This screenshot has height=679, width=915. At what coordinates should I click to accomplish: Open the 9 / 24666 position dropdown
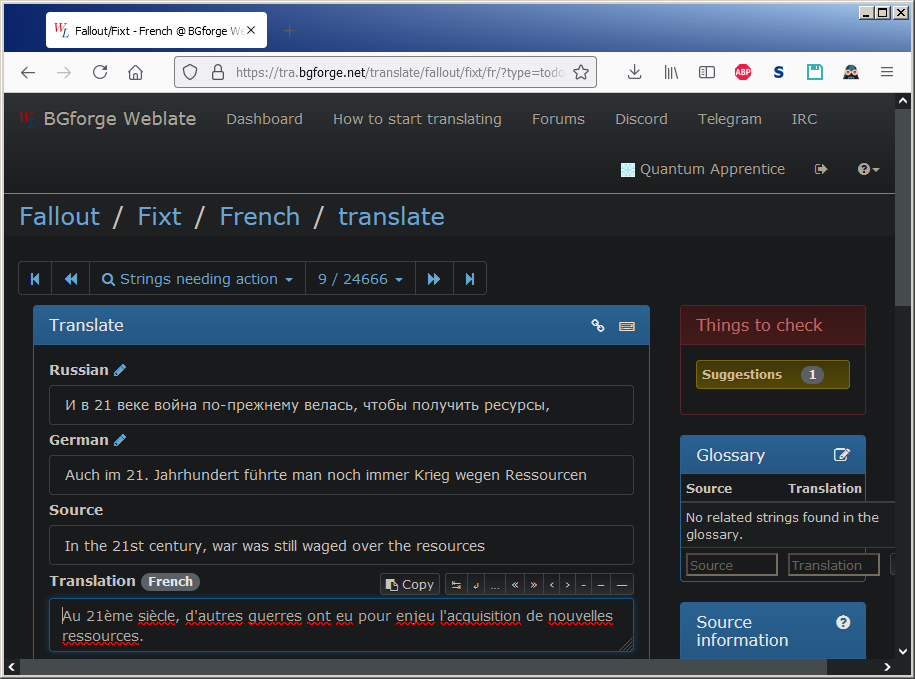tap(360, 279)
